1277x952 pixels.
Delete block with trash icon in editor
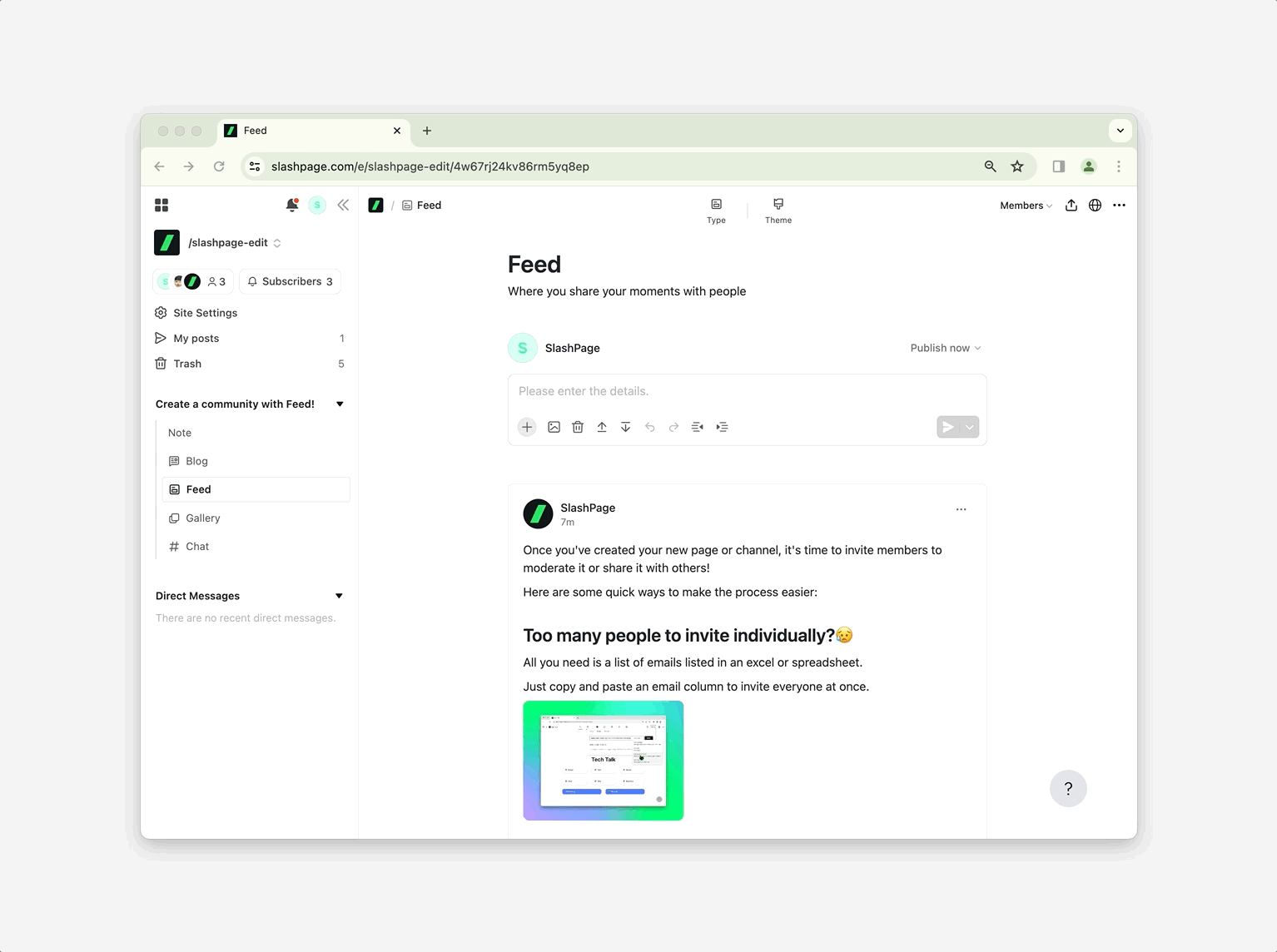578,427
